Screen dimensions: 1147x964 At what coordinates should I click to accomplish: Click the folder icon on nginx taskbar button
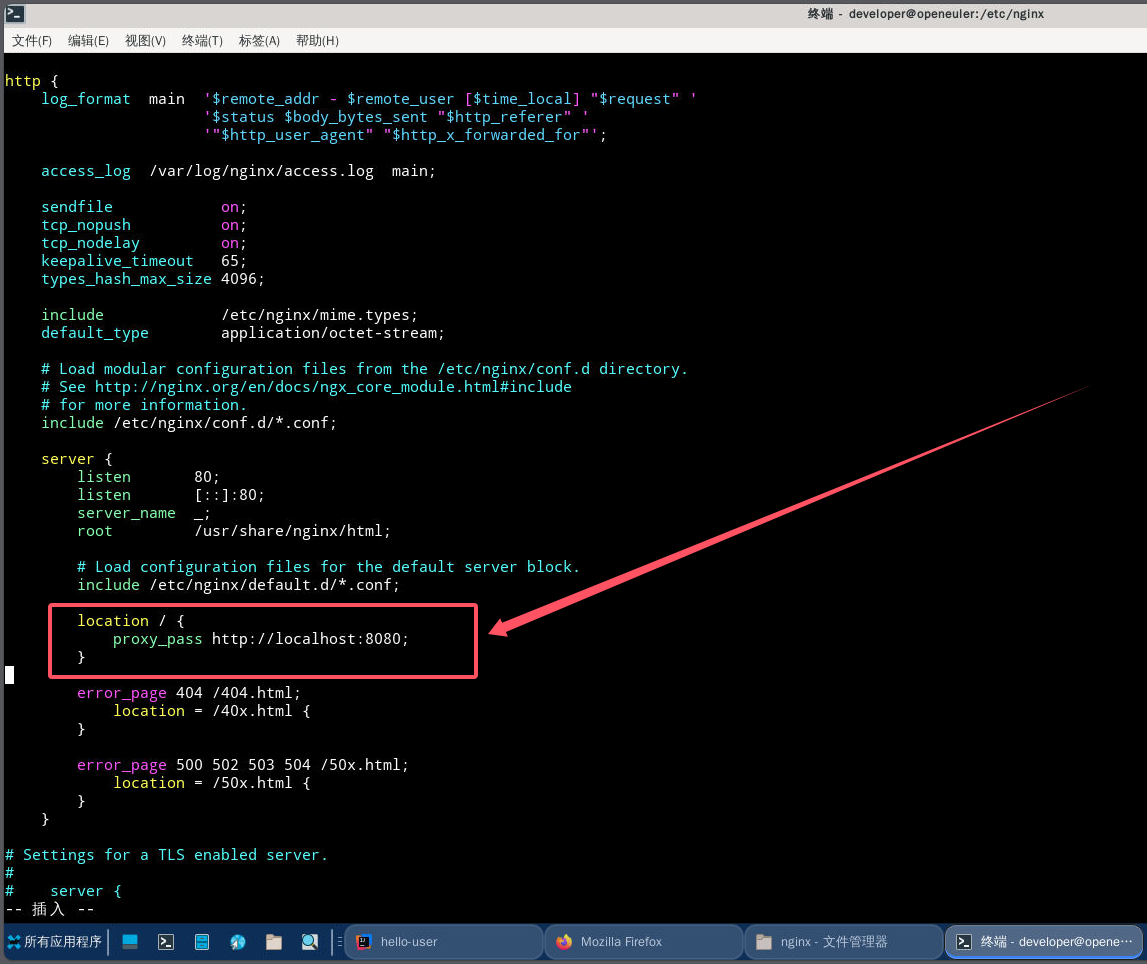tap(764, 942)
